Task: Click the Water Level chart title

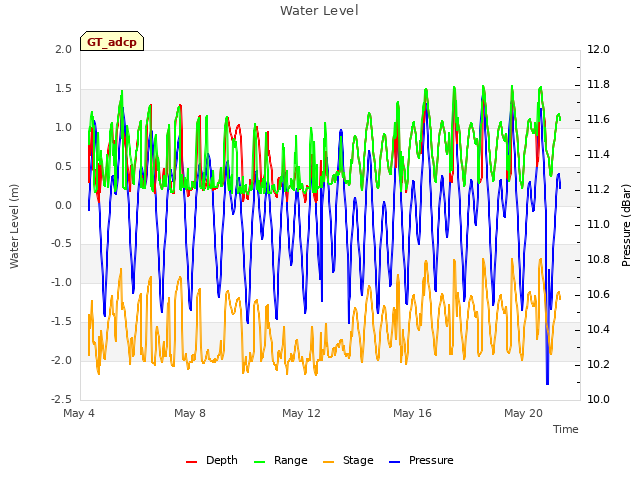Action: 319,11
